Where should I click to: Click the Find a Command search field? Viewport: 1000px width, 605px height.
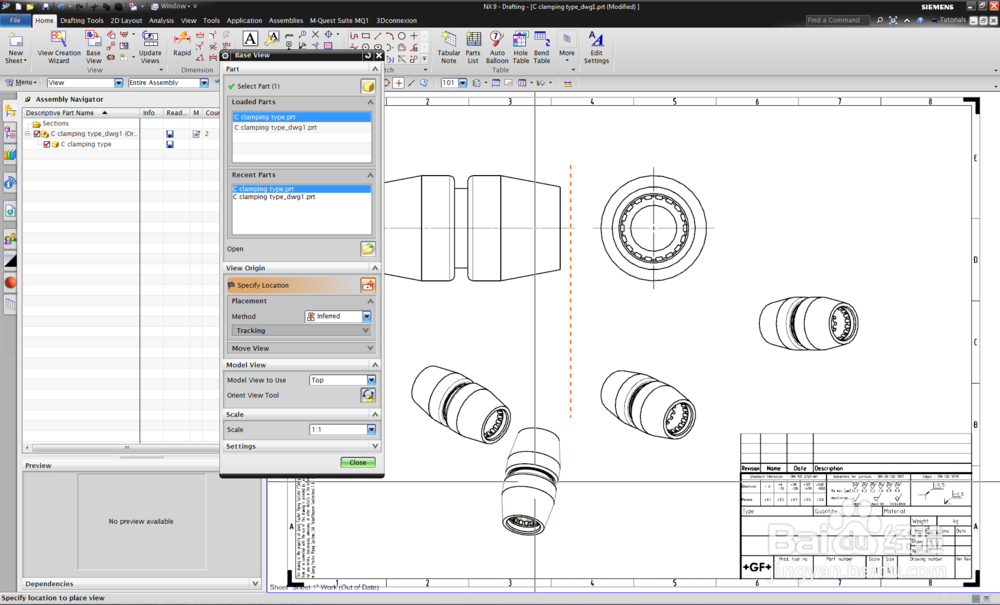838,20
